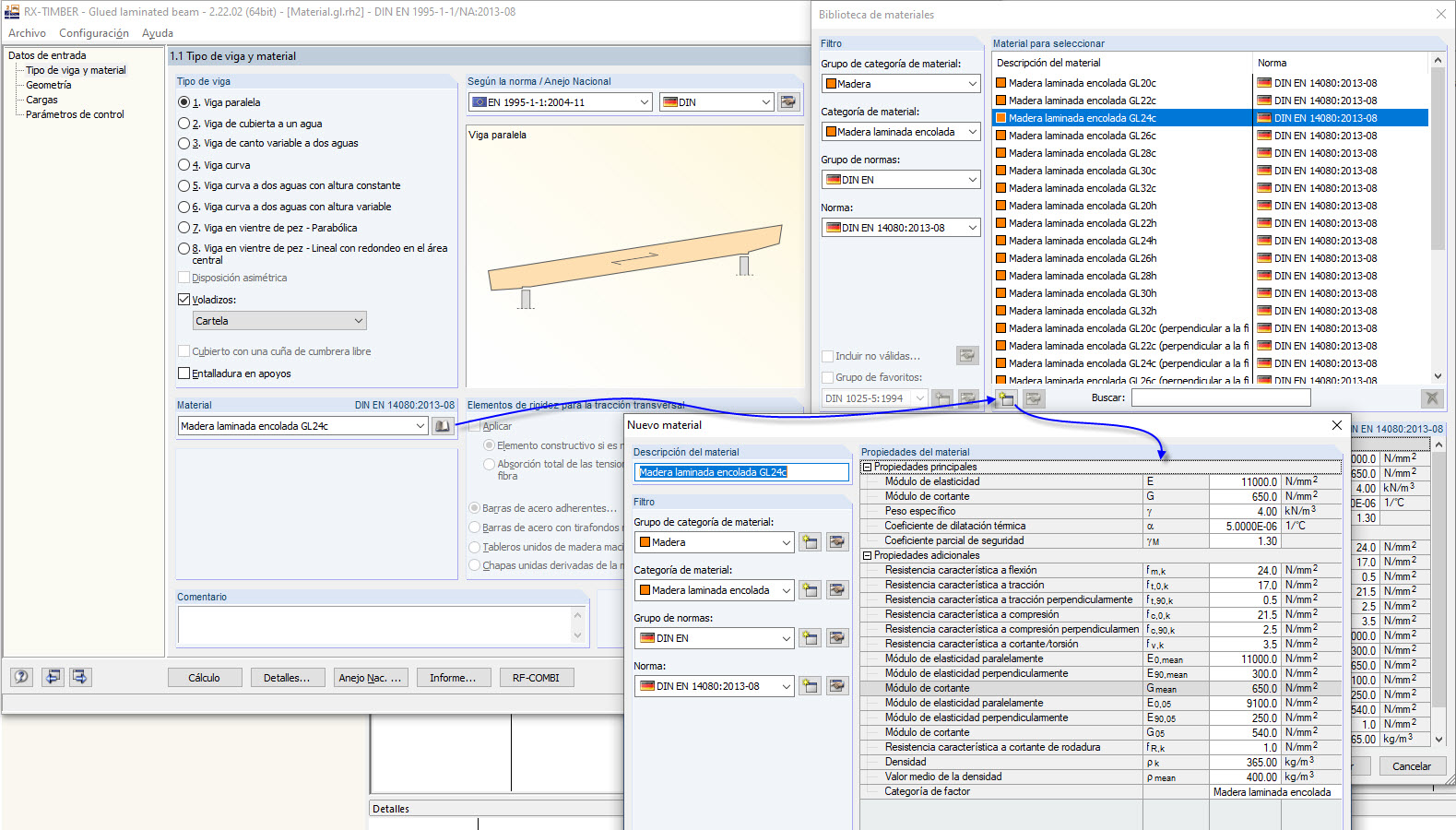Viewport: 1456px width, 830px height.
Task: Open the Configuración menu
Action: (x=94, y=33)
